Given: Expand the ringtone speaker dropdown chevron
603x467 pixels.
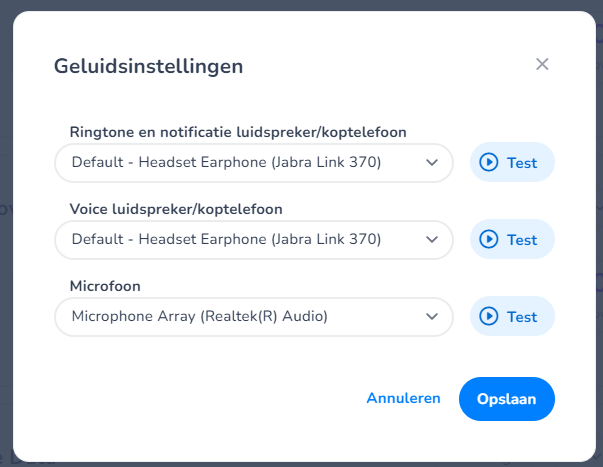Looking at the screenshot, I should 432,162.
